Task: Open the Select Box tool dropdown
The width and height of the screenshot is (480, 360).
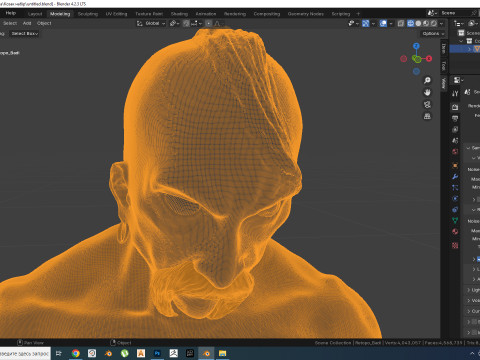Action: coord(25,34)
